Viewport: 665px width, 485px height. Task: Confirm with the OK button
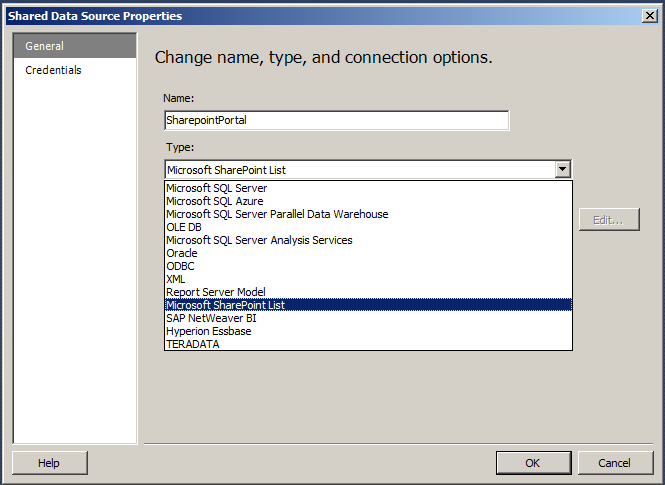point(534,463)
